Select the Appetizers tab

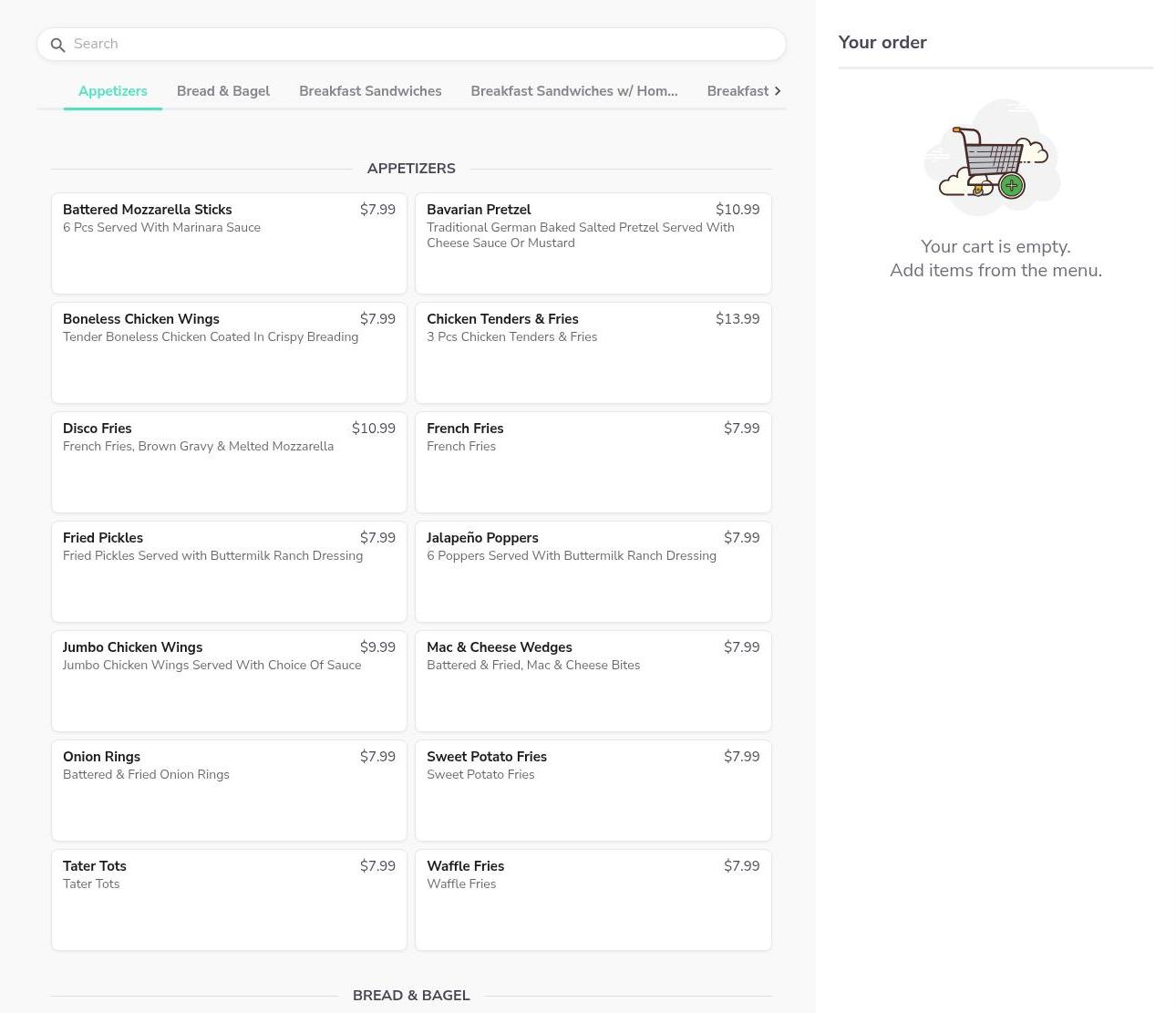pyautogui.click(x=113, y=91)
